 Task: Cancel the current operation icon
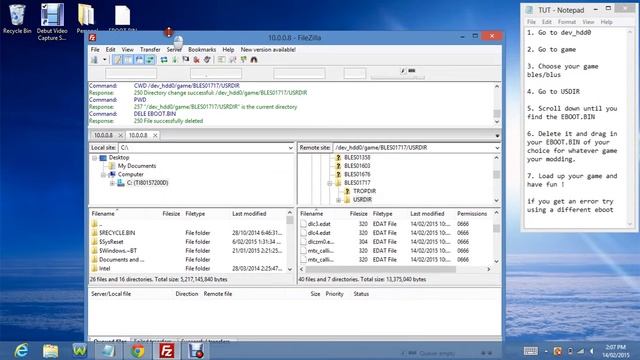(186, 60)
